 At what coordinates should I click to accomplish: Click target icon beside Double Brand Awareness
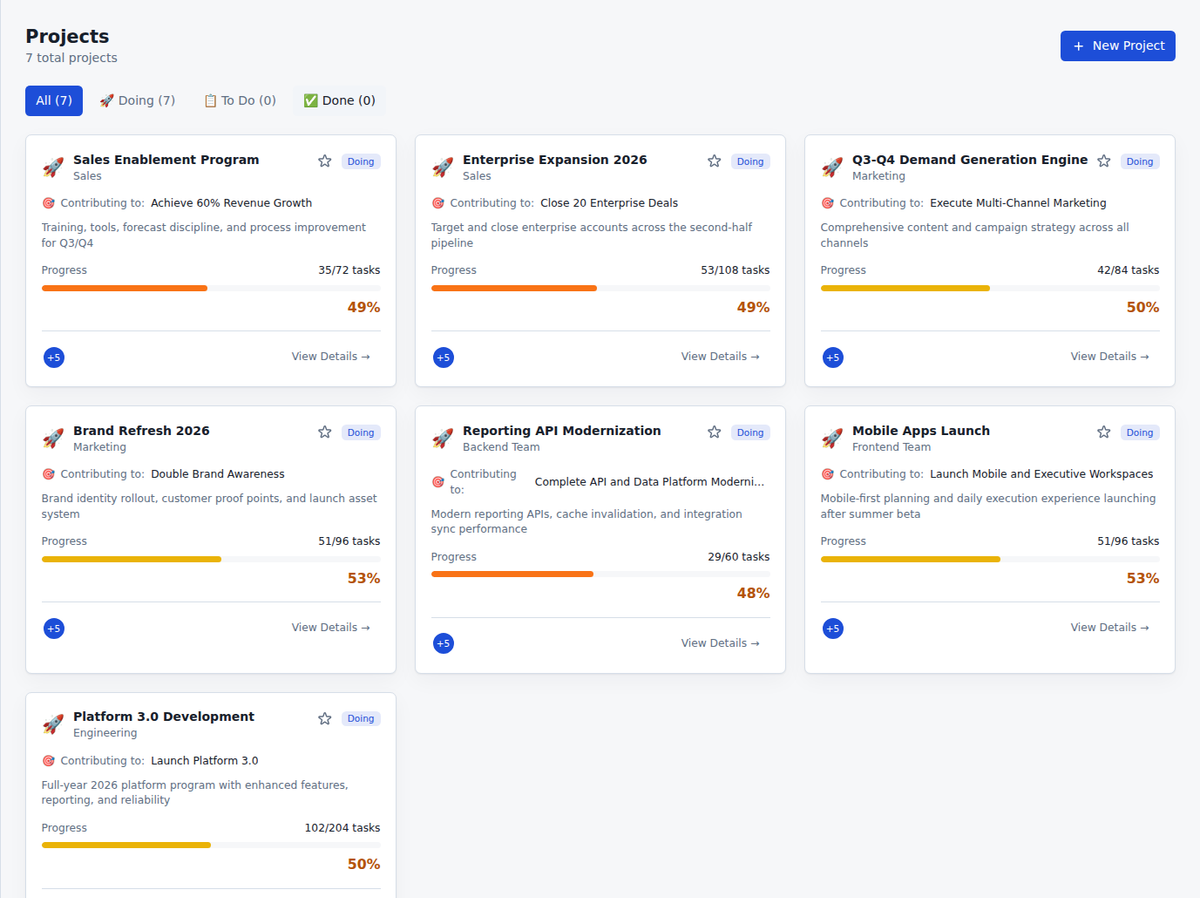(48, 474)
